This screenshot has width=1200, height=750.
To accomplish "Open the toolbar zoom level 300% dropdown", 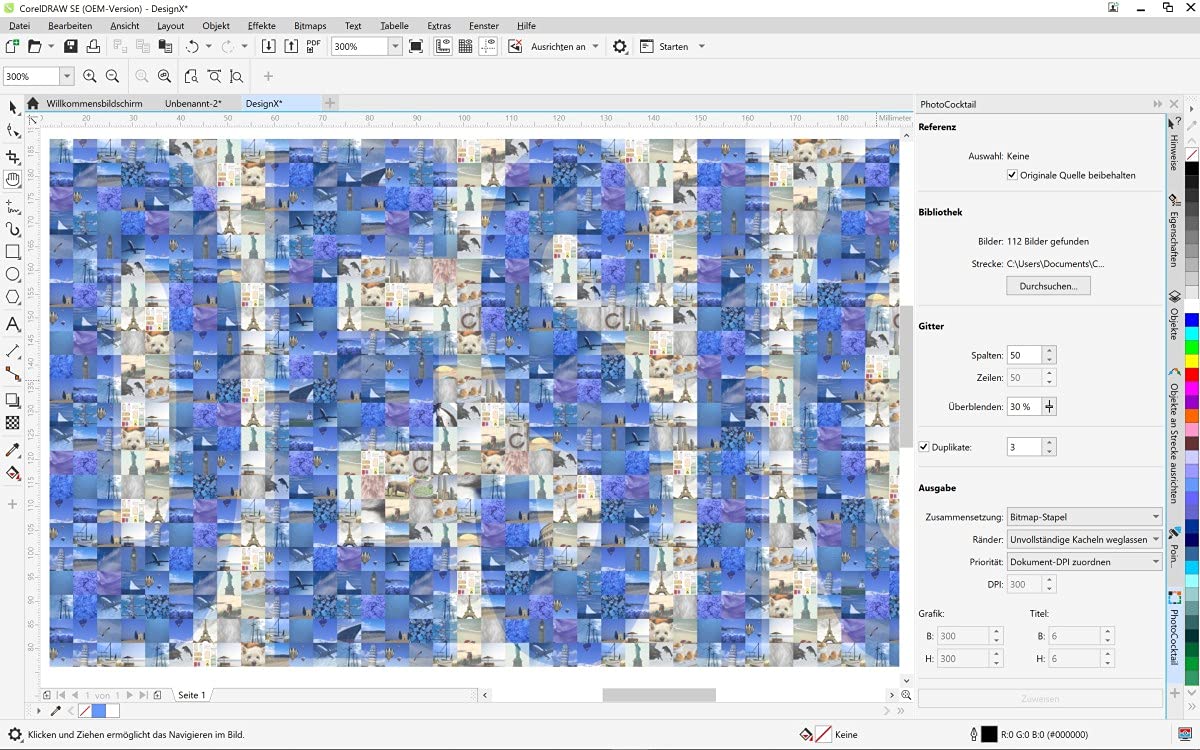I will click(x=395, y=46).
